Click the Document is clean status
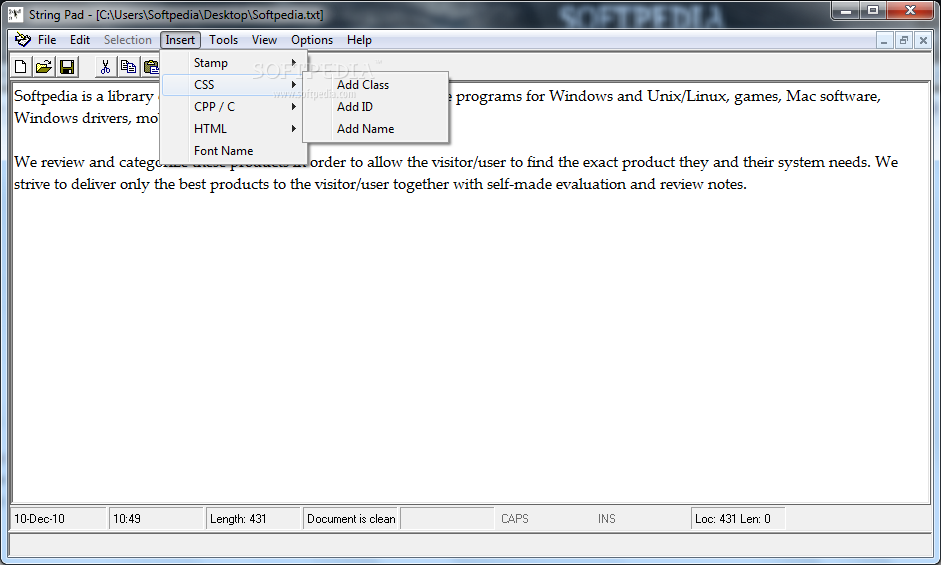Screen dimensions: 941x565 tap(351, 519)
